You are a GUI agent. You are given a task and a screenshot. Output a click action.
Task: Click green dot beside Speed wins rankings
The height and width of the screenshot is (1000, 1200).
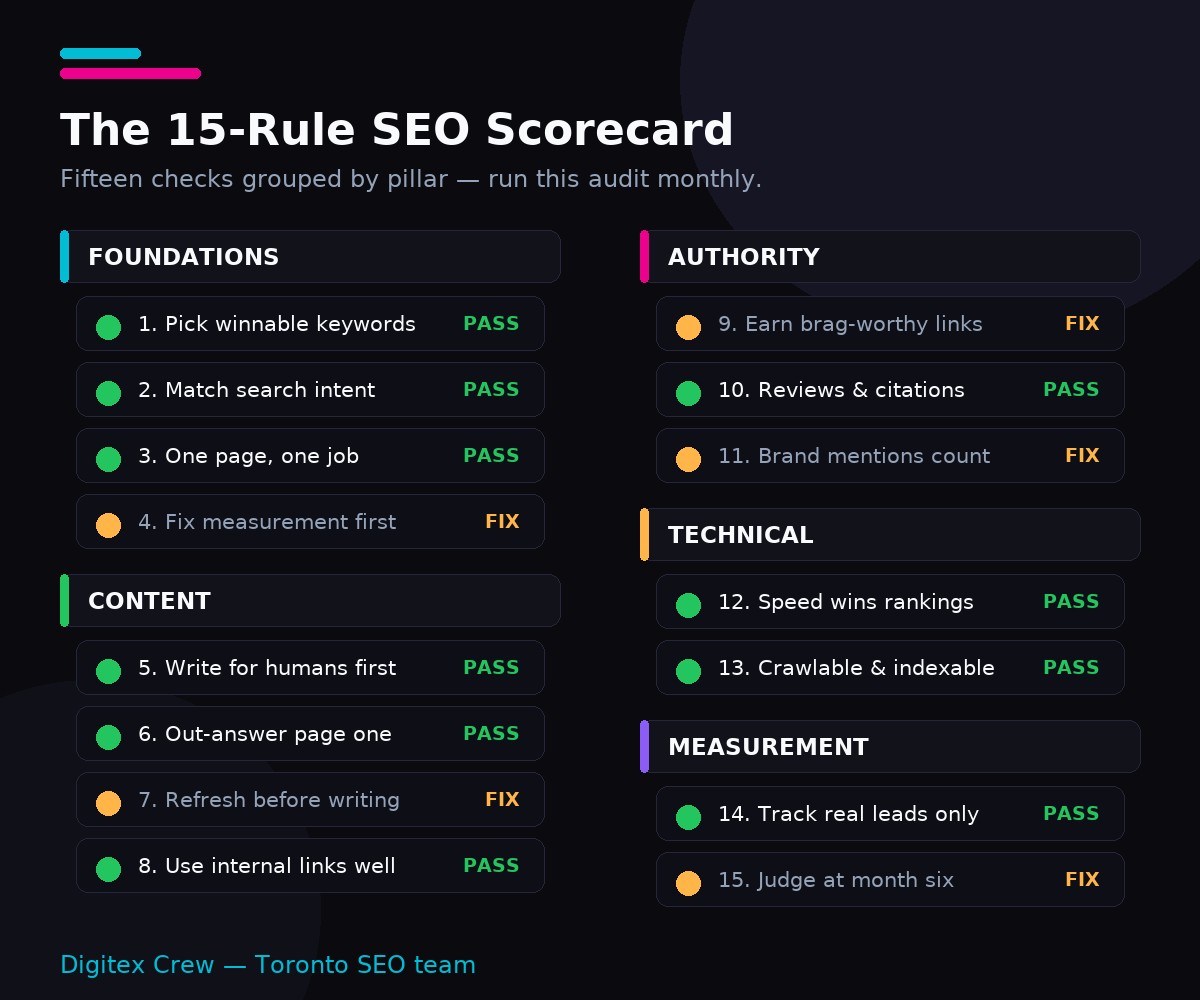tap(688, 605)
